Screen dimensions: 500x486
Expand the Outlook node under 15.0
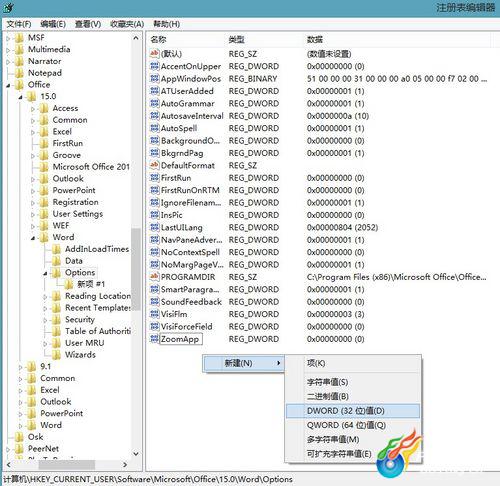click(x=33, y=179)
